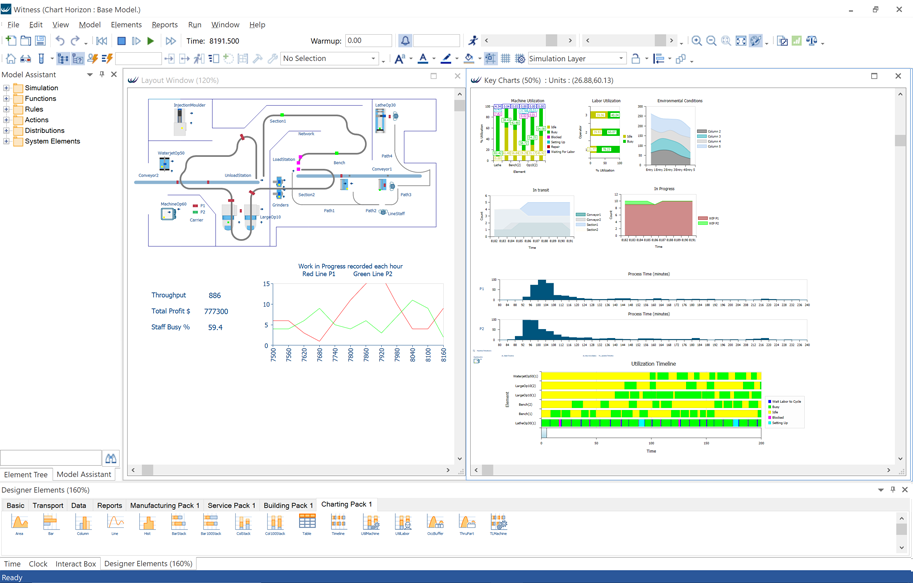Open a model file using folder icon
Screen dimensions: 913x583
tap(26, 41)
